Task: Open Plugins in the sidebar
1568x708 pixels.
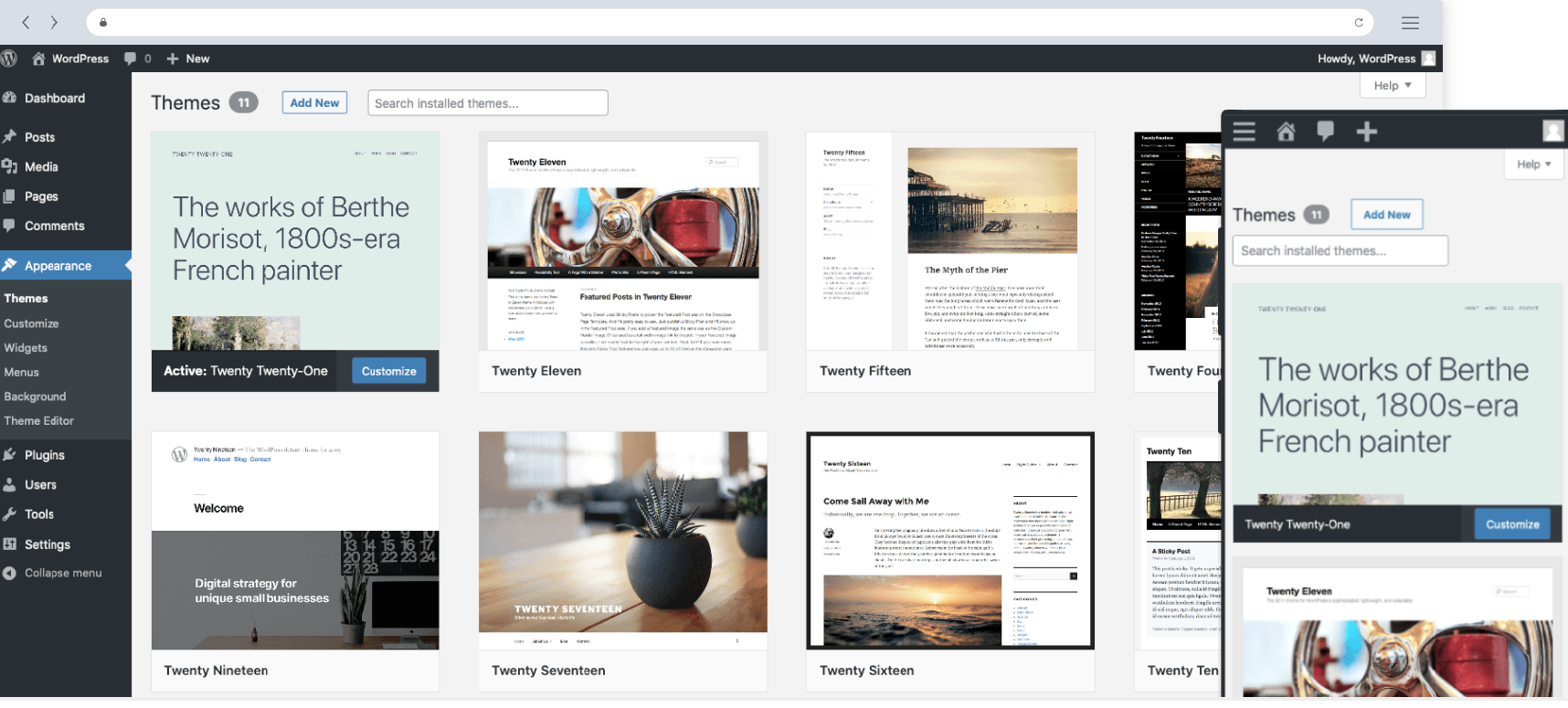Action: pos(44,455)
